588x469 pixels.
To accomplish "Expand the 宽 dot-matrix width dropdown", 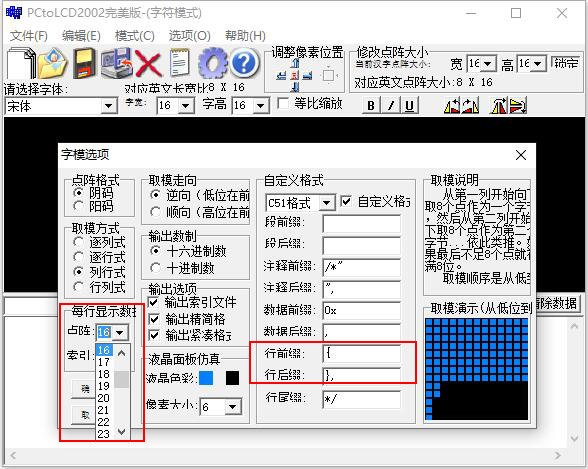I will tap(488, 64).
